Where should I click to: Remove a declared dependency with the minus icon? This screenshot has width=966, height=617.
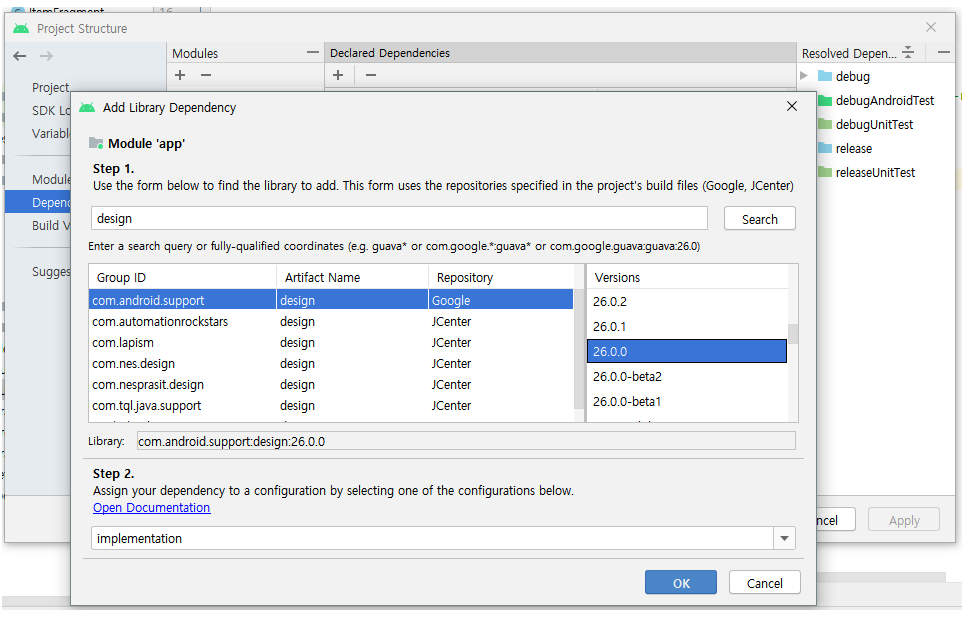pos(370,75)
